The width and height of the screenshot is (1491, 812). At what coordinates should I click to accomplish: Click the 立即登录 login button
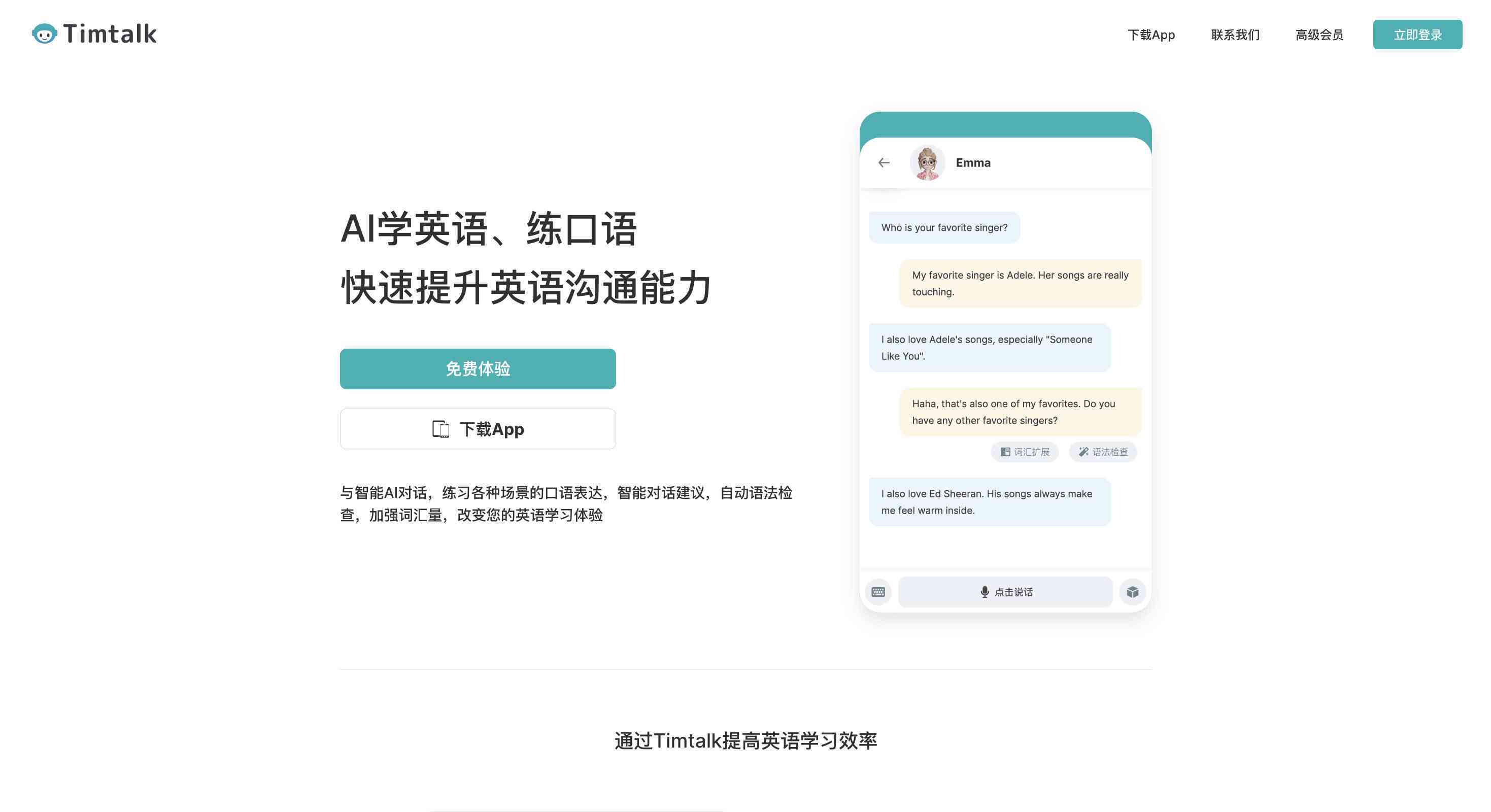(1417, 35)
